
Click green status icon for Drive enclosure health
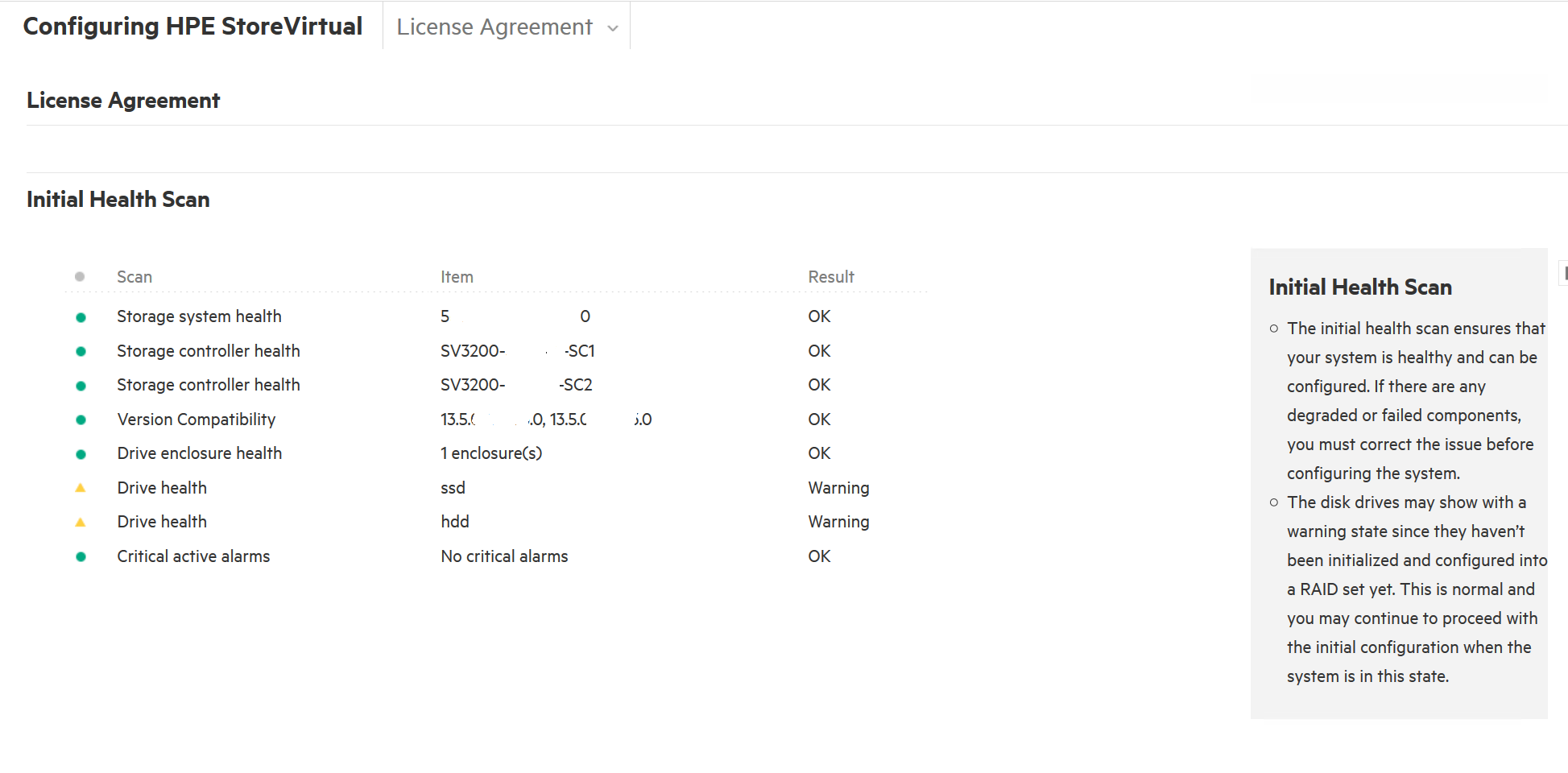tap(81, 454)
